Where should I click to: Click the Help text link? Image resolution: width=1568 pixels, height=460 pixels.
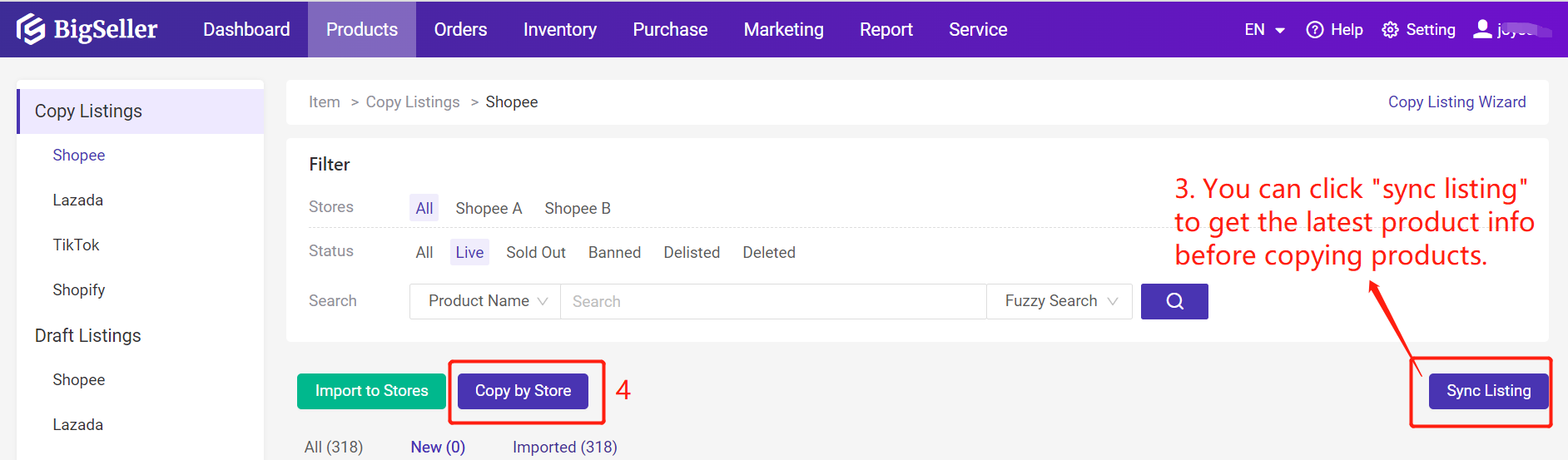[x=1347, y=30]
